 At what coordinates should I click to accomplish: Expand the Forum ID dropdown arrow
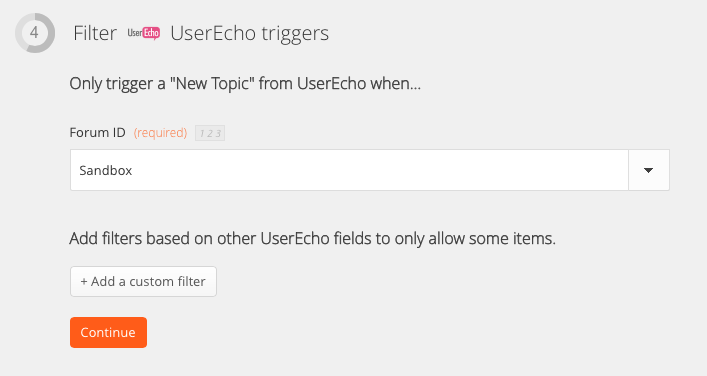pyautogui.click(x=649, y=170)
